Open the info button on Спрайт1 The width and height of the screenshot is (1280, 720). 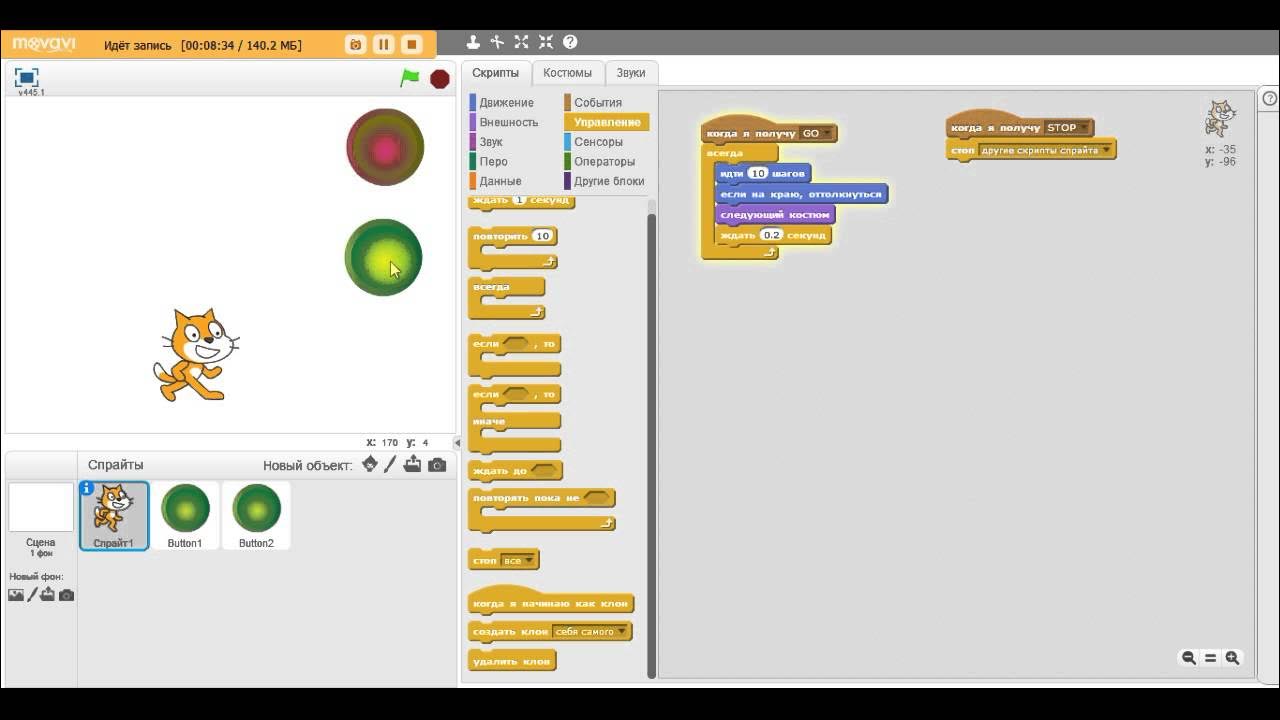(x=87, y=488)
